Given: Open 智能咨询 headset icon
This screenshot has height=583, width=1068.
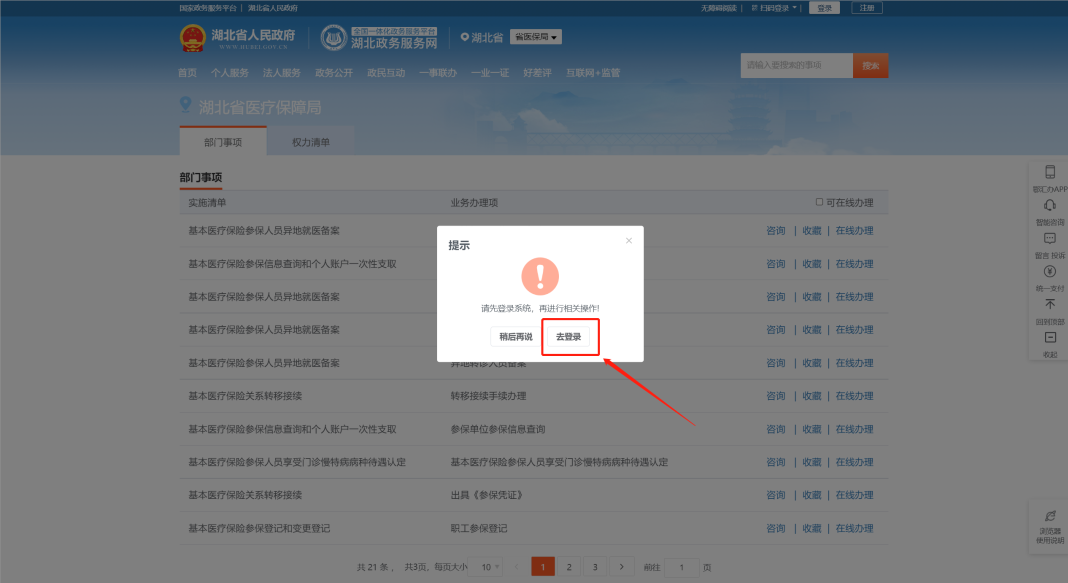Looking at the screenshot, I should (1050, 205).
